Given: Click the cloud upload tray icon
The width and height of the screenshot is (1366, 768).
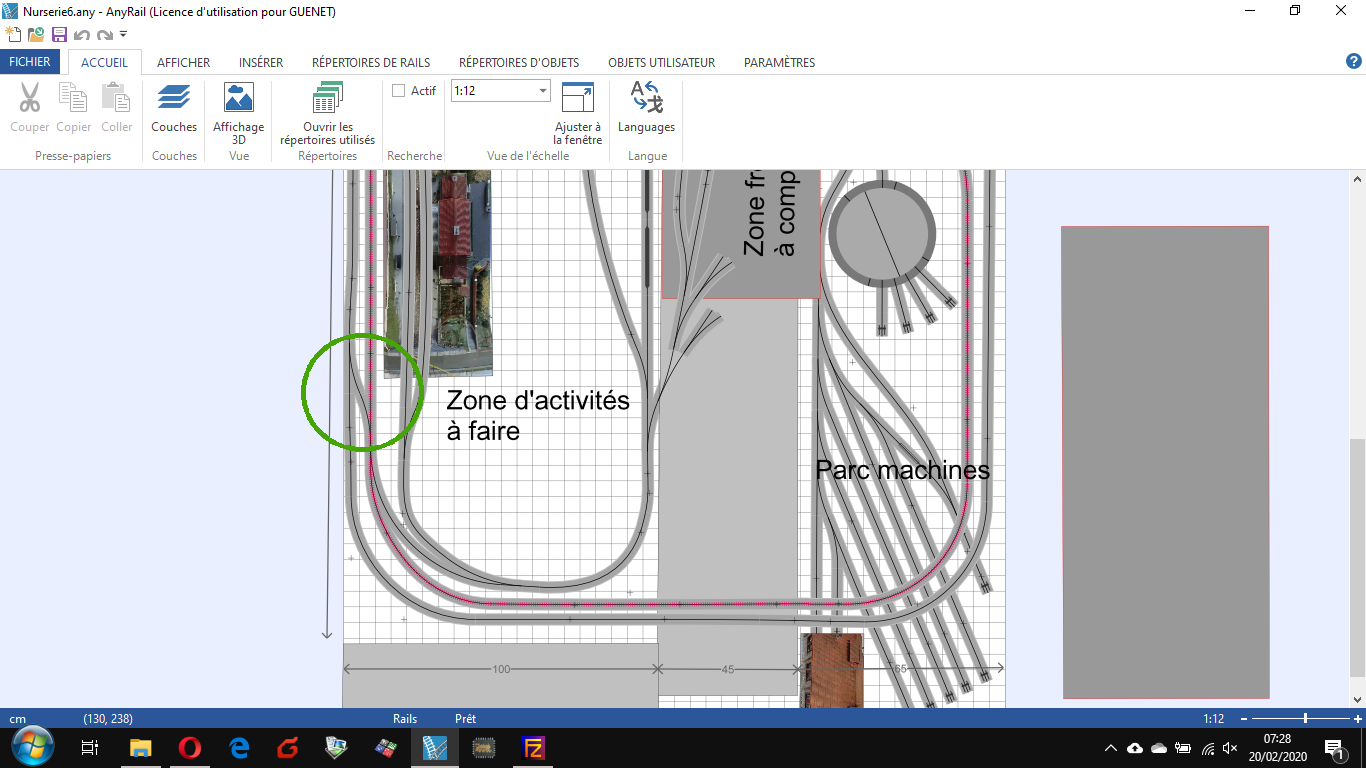Looking at the screenshot, I should click(x=1135, y=748).
